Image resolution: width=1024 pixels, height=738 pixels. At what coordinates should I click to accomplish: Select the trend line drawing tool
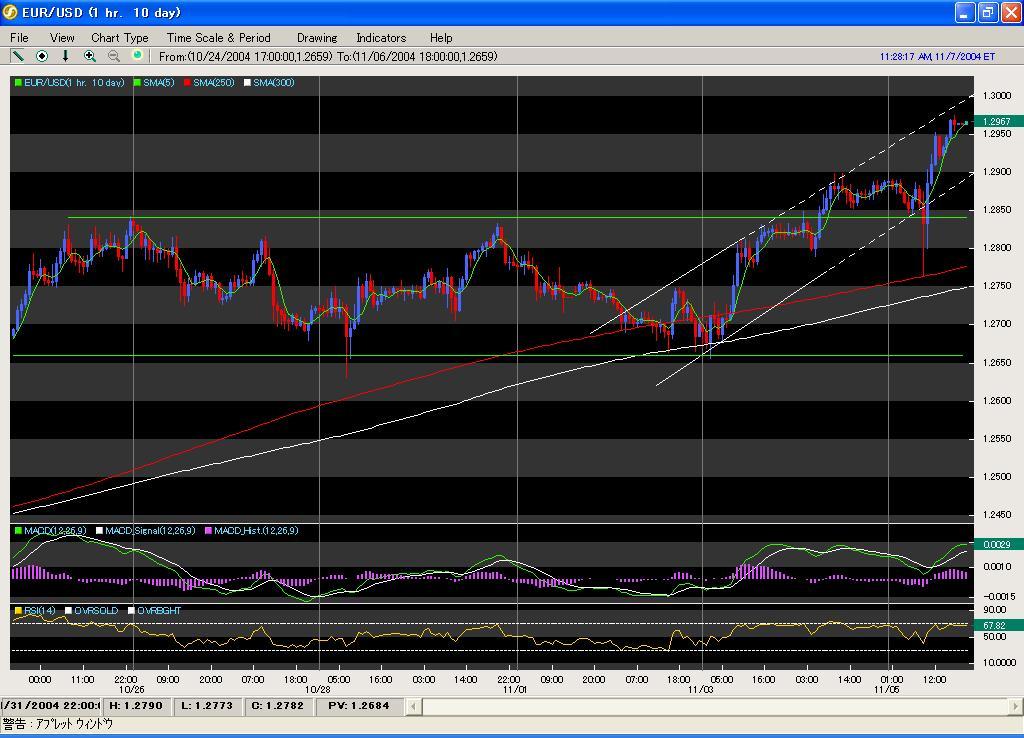(x=18, y=56)
